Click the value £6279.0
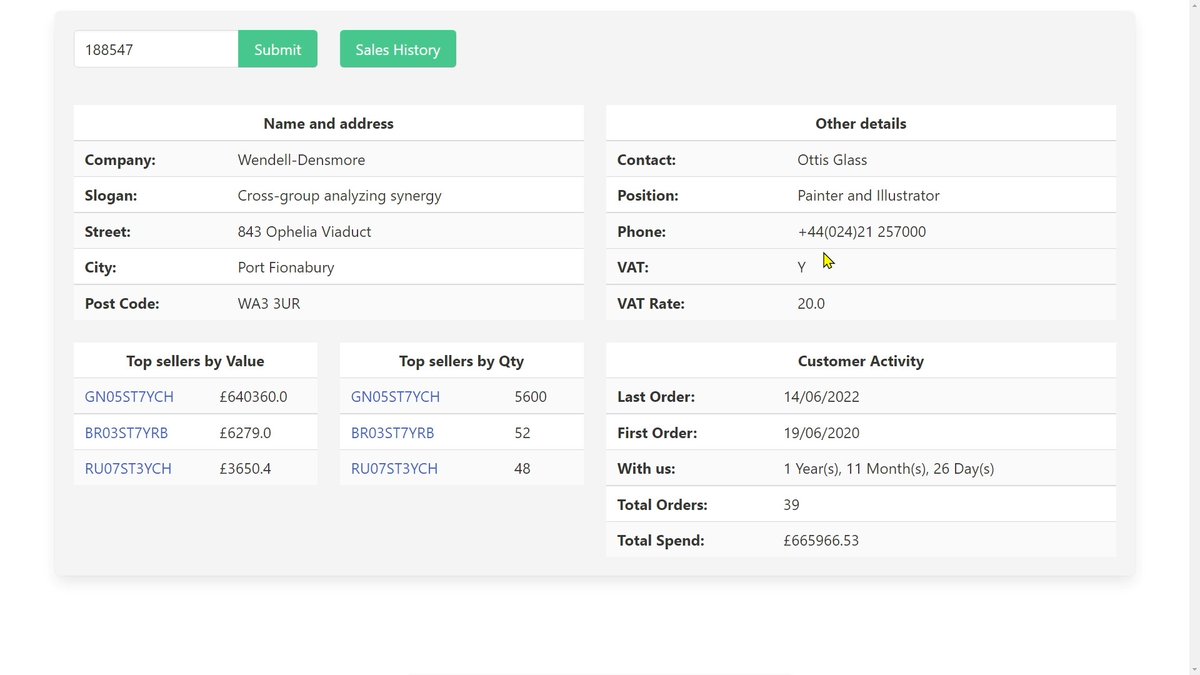The image size is (1200, 675). pos(245,433)
